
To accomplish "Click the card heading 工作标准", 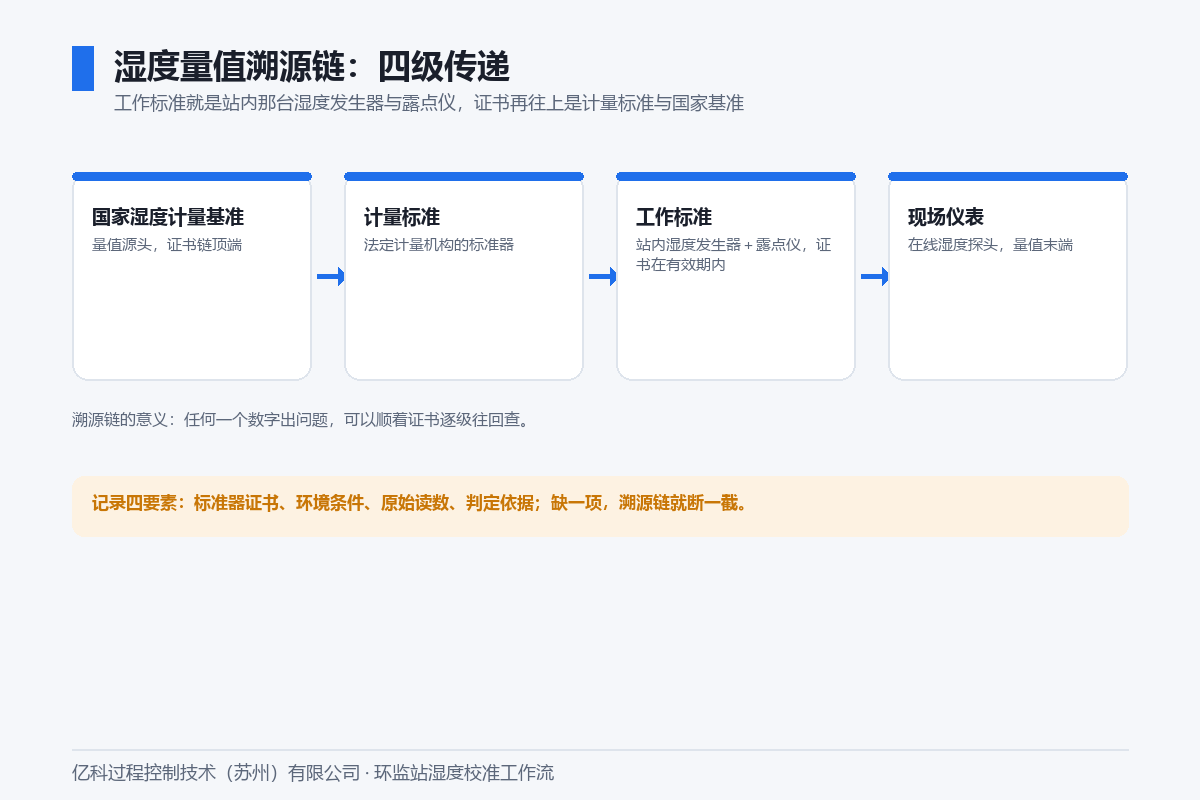I will (x=674, y=218).
